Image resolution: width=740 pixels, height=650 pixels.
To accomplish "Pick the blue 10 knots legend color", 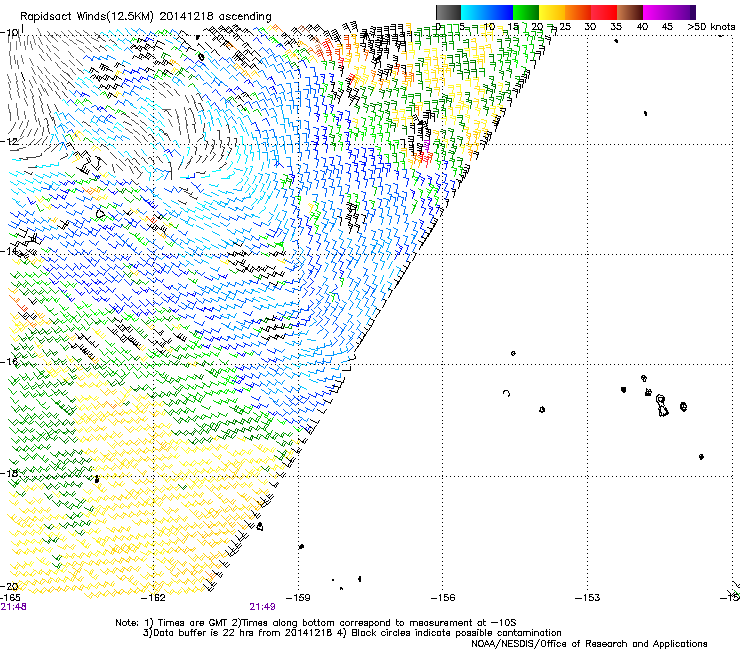I will click(500, 12).
